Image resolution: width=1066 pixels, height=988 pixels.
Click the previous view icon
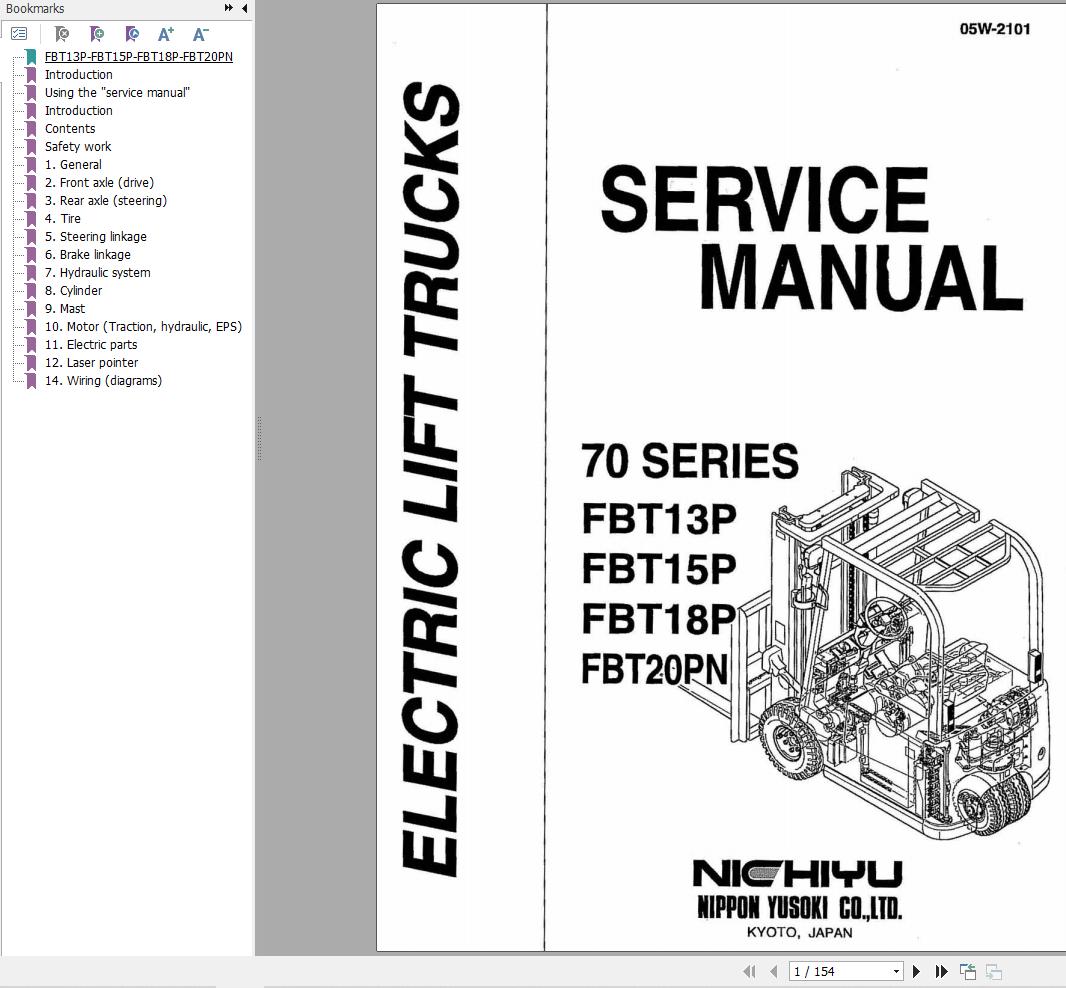[968, 971]
